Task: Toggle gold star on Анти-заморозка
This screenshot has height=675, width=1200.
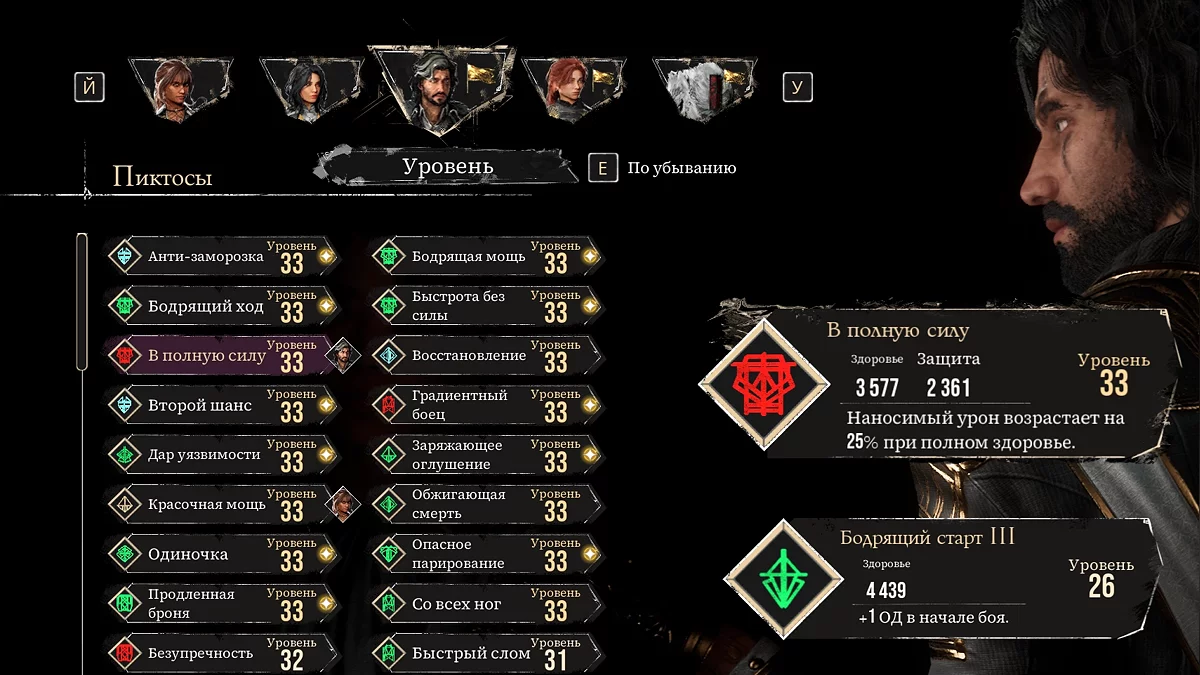Action: [x=325, y=257]
